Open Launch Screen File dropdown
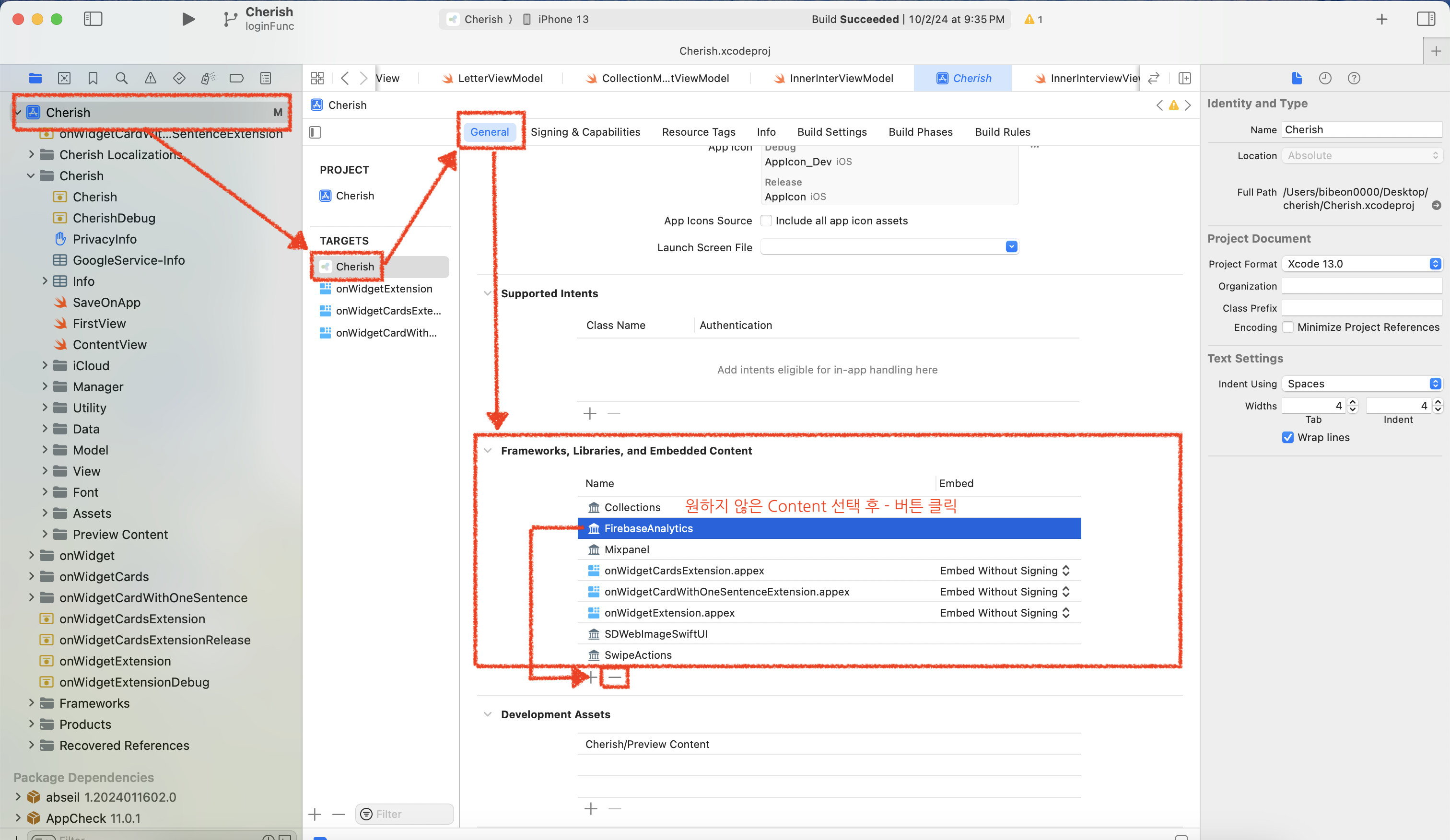1450x840 pixels. 1011,247
